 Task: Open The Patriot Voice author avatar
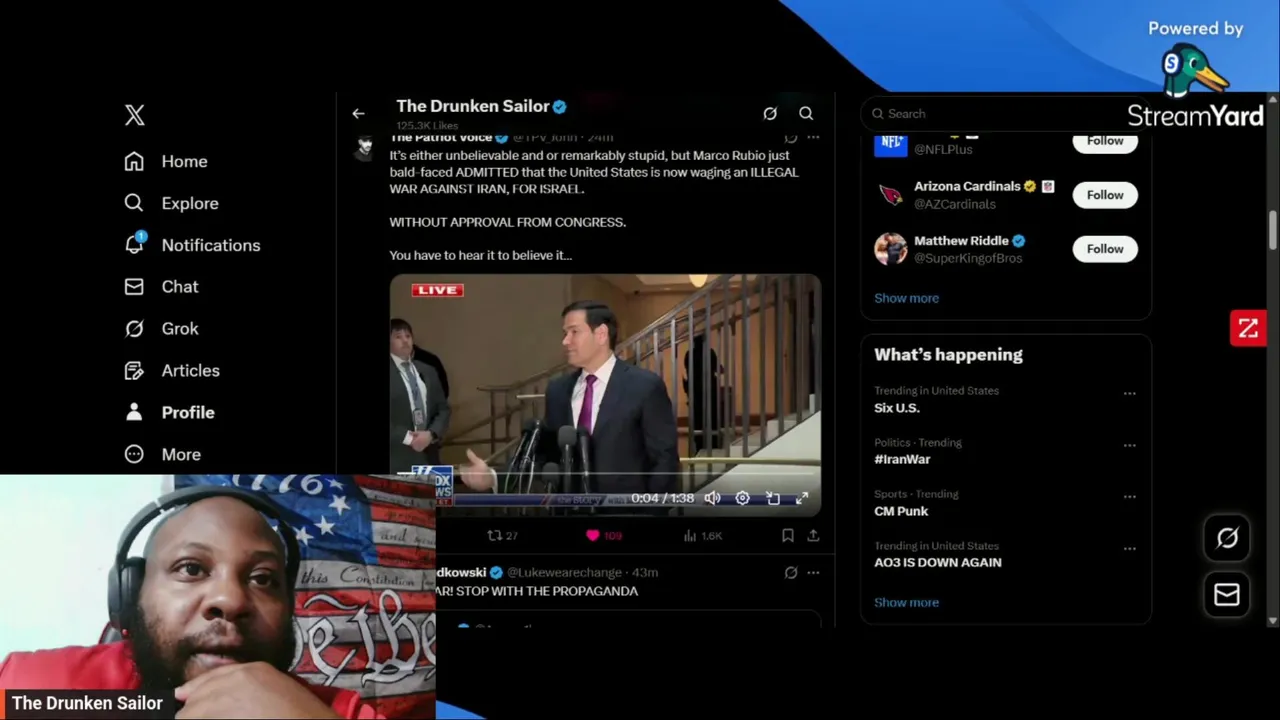pos(365,146)
